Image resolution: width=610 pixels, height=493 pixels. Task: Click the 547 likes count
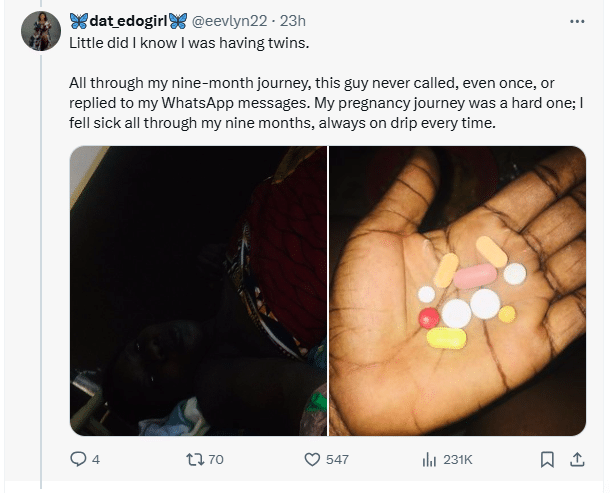[337, 459]
